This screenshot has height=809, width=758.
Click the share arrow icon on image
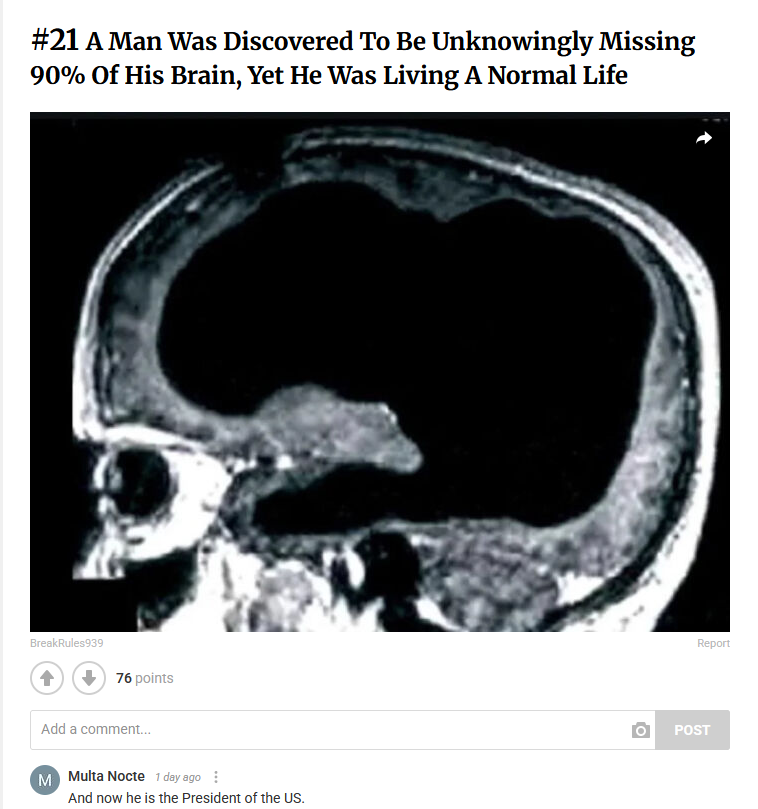pos(704,138)
